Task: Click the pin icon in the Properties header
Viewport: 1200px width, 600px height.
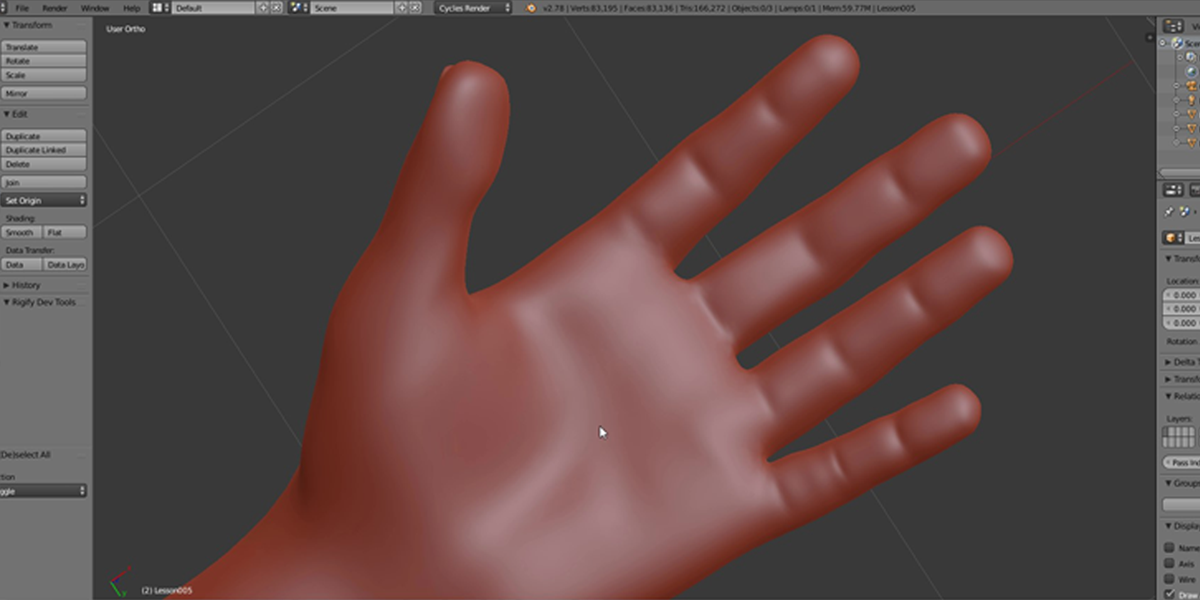Action: coord(1171,211)
